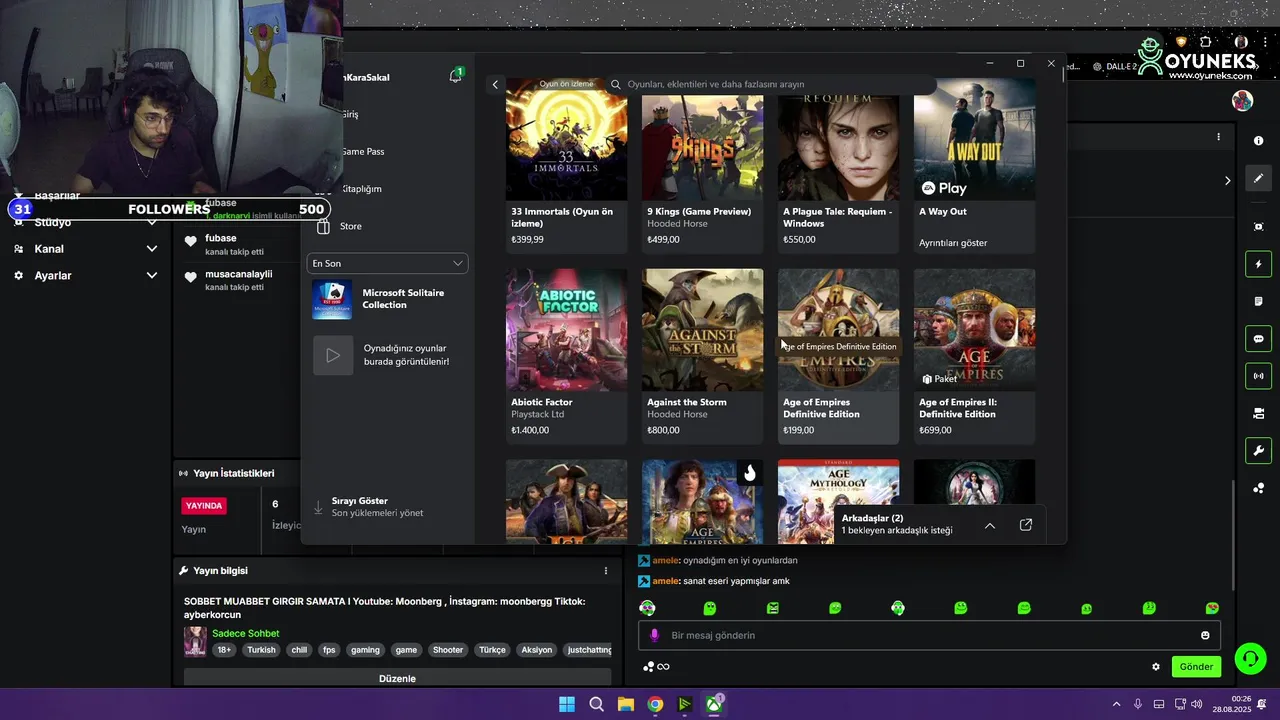
Task: Open Game Pass in Xbox sidebar
Action: click(362, 152)
